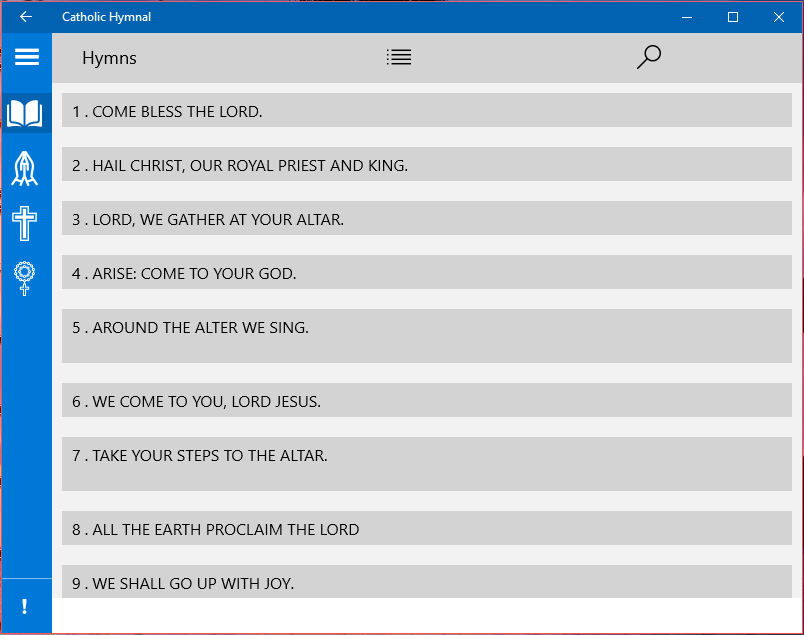
Task: Open hymn 5 Around the Alter We Sing
Action: click(427, 335)
